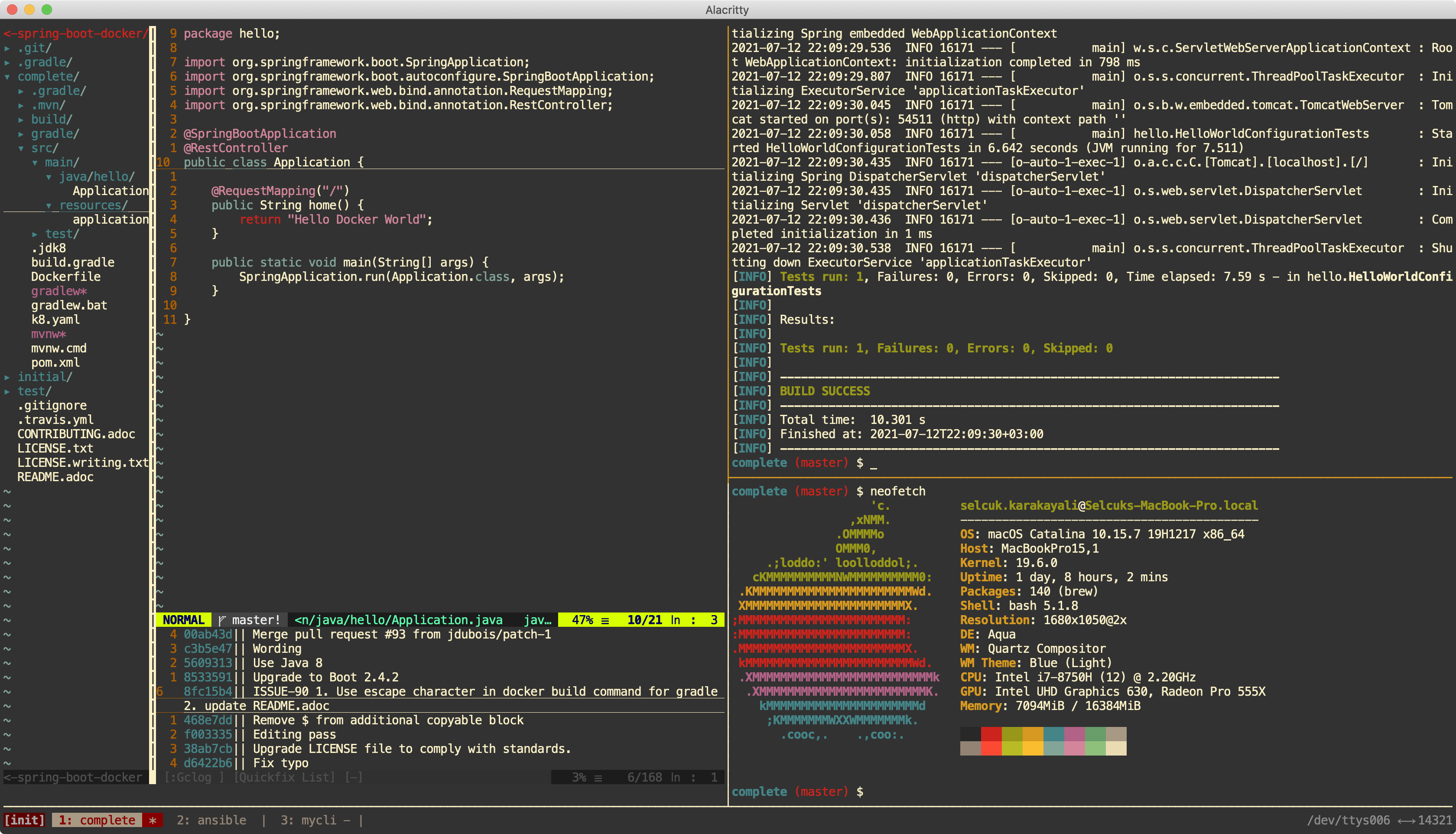Open the k8.yaml file
1456x834 pixels.
coord(55,320)
